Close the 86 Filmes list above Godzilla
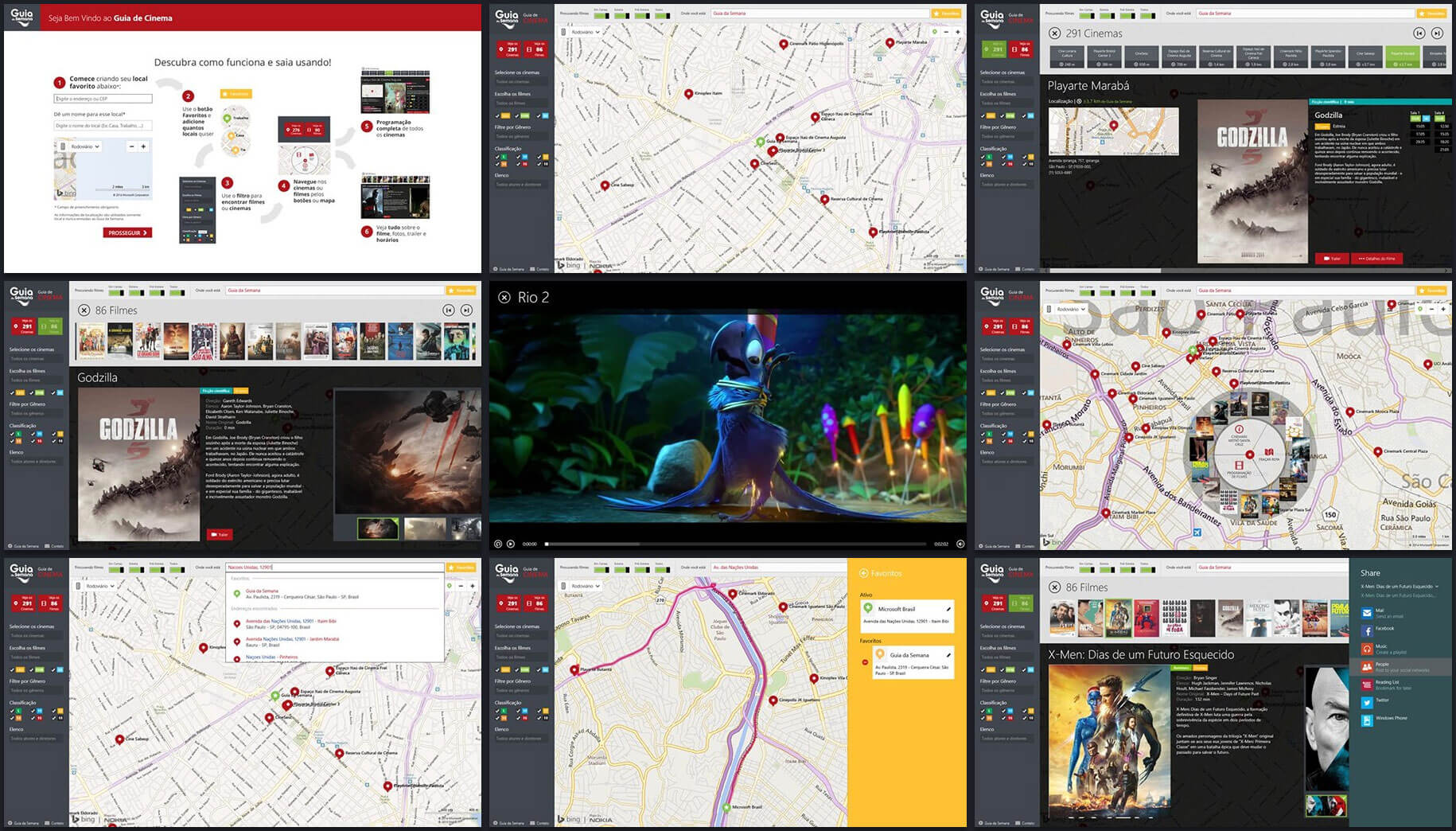1456x831 pixels. click(x=84, y=310)
